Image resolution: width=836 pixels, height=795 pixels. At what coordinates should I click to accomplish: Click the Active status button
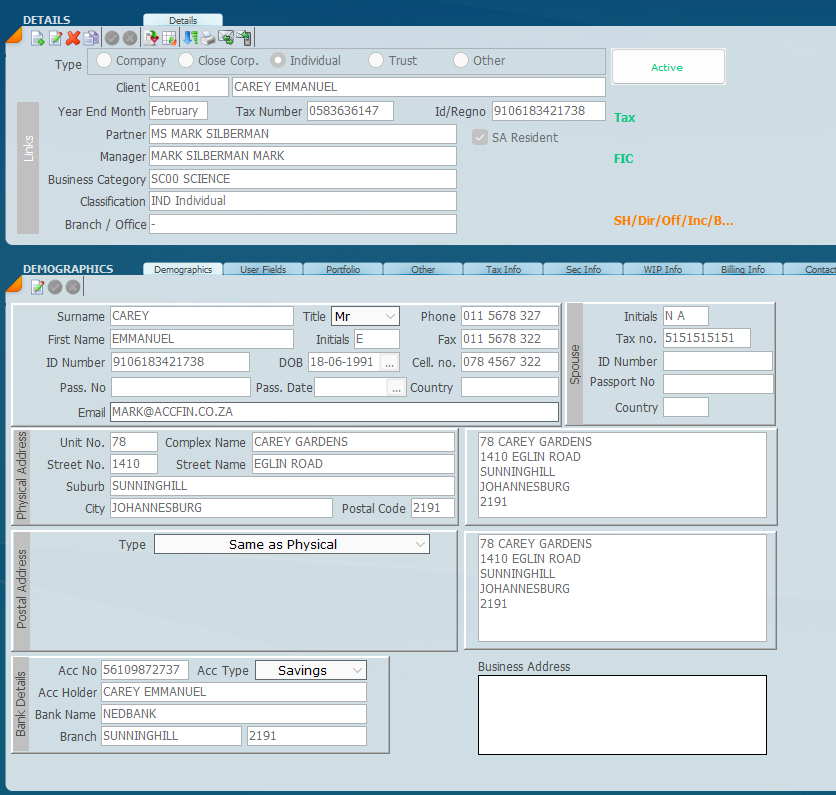(667, 67)
